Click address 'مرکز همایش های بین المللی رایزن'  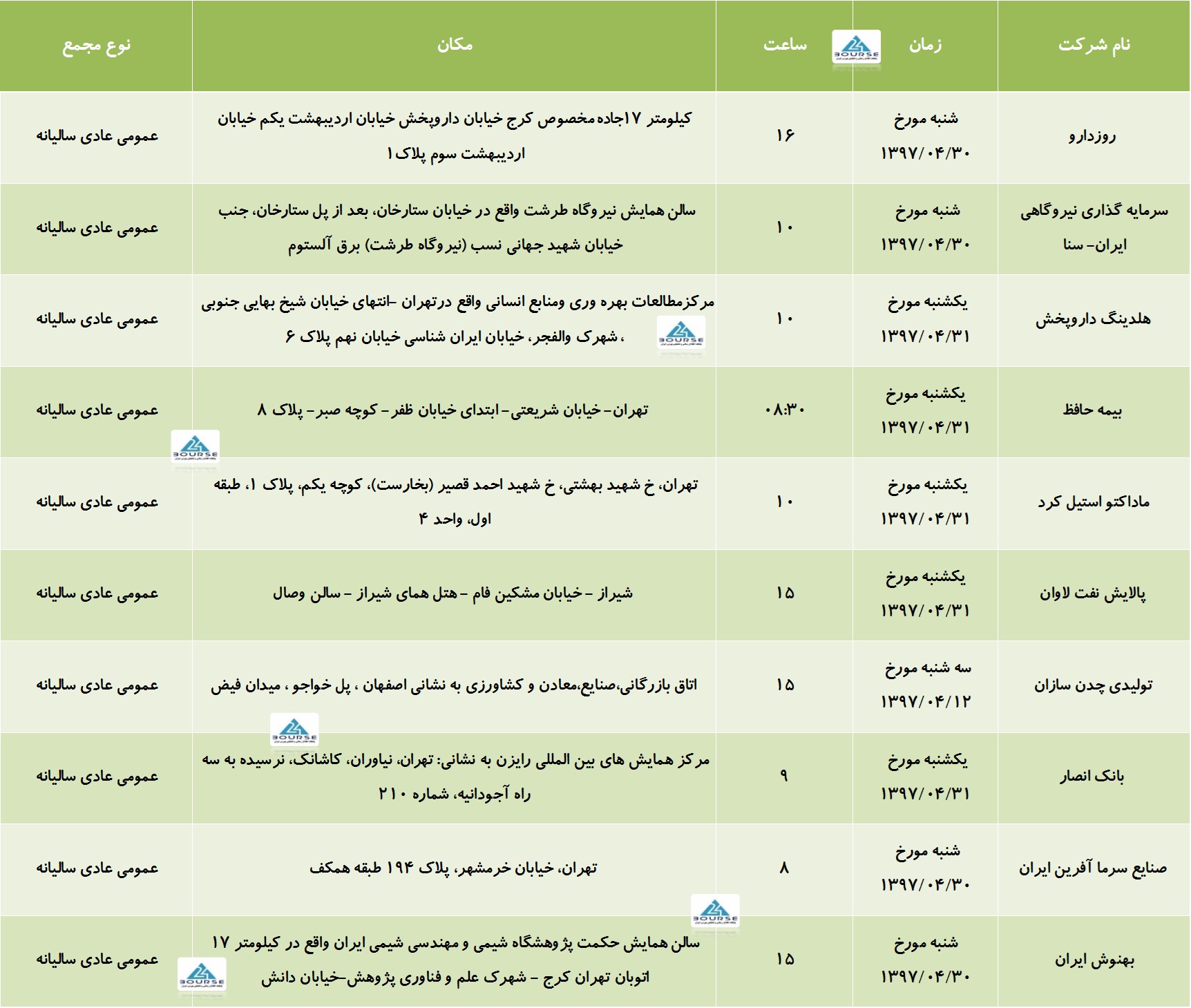(456, 777)
